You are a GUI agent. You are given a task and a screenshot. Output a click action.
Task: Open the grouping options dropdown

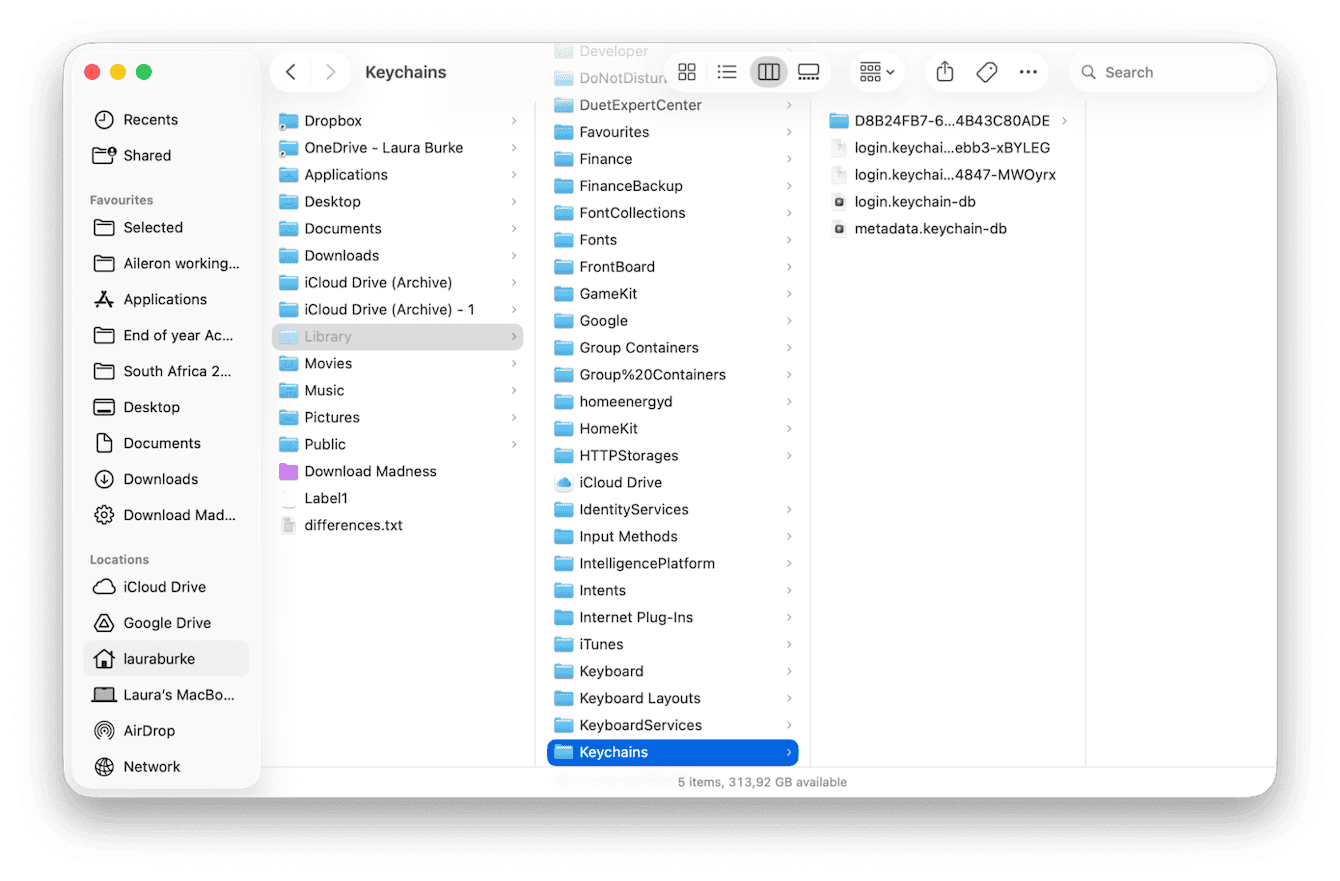click(875, 71)
